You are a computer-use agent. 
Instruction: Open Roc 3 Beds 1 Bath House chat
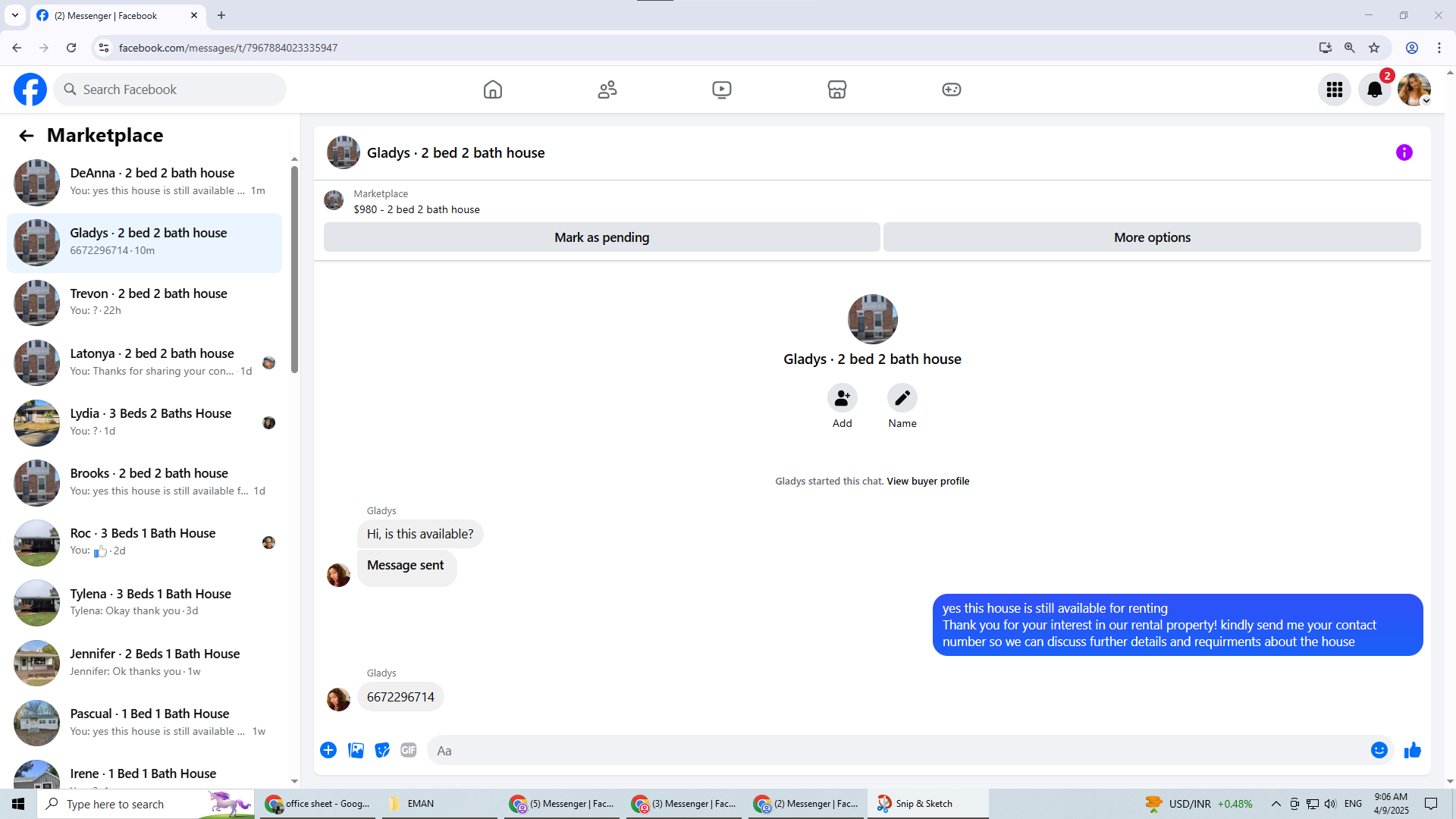pyautogui.click(x=144, y=542)
